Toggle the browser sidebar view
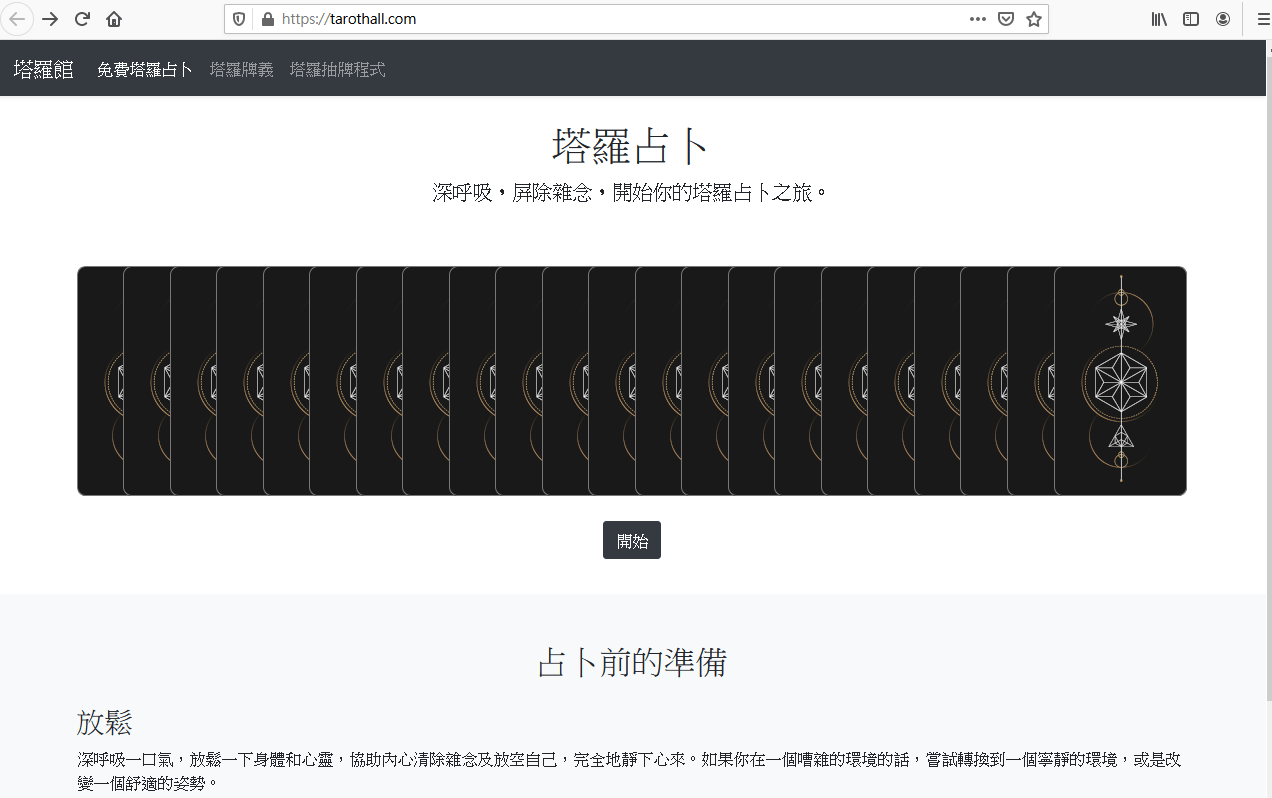Screen dimensions: 1272x798 1191,19
